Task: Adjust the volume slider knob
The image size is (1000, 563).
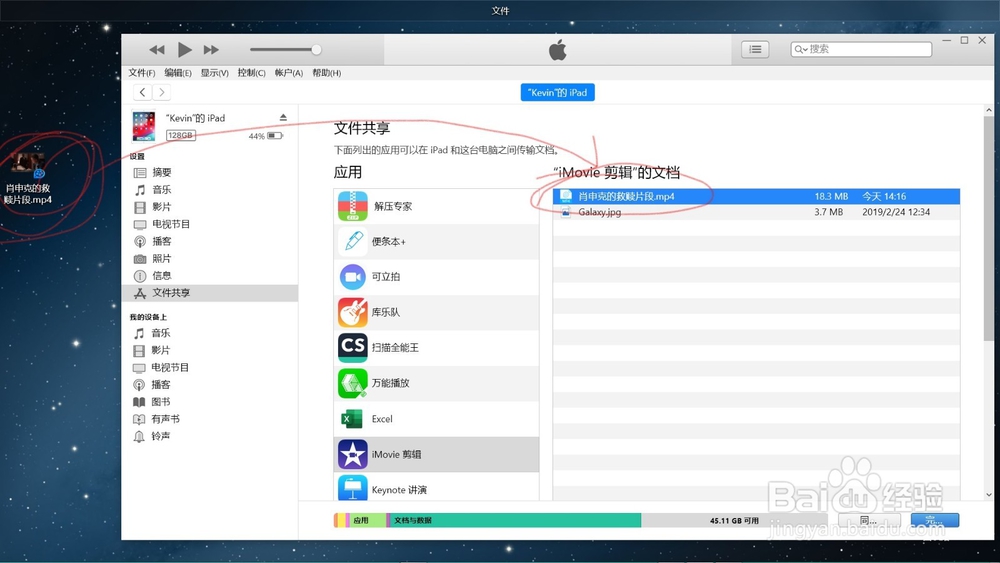Action: coord(316,49)
